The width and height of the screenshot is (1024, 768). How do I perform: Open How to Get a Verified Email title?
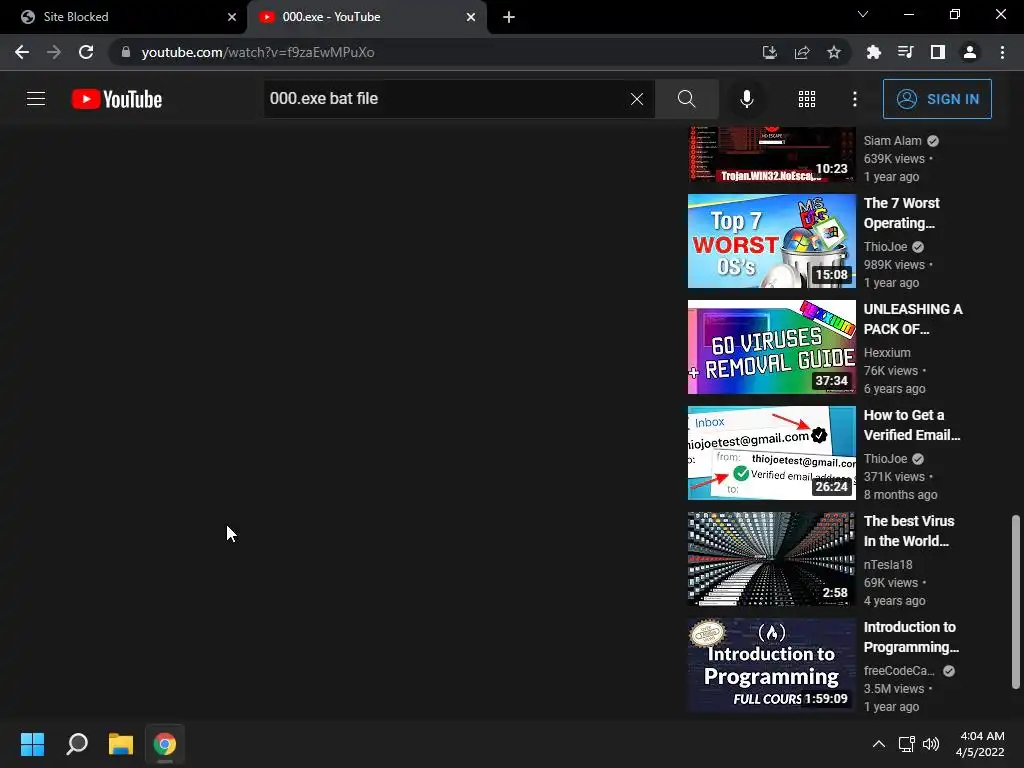pyautogui.click(x=912, y=424)
